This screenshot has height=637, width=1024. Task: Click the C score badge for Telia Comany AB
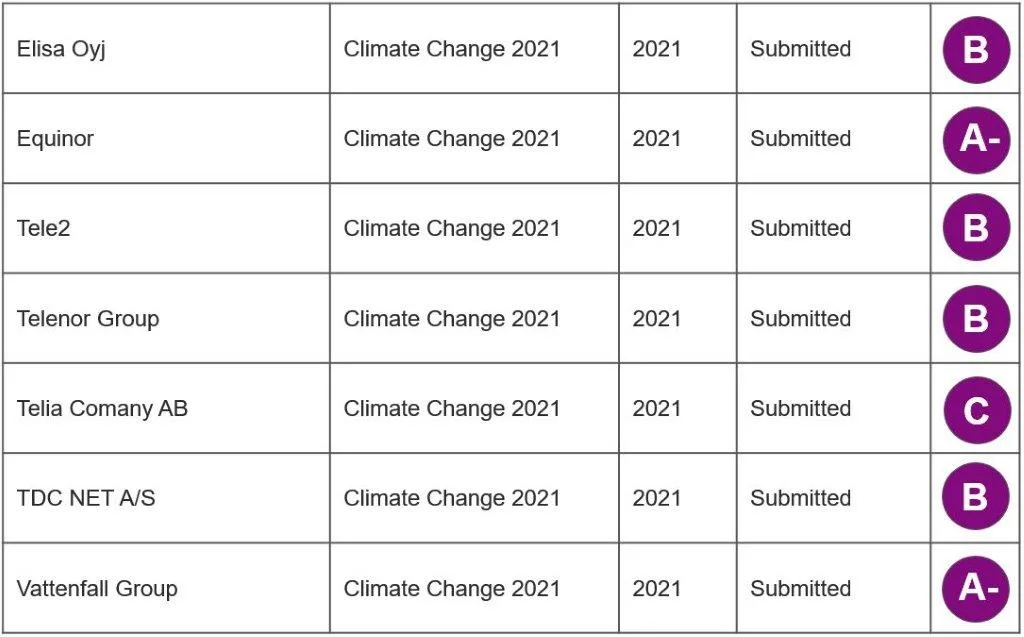(x=976, y=410)
